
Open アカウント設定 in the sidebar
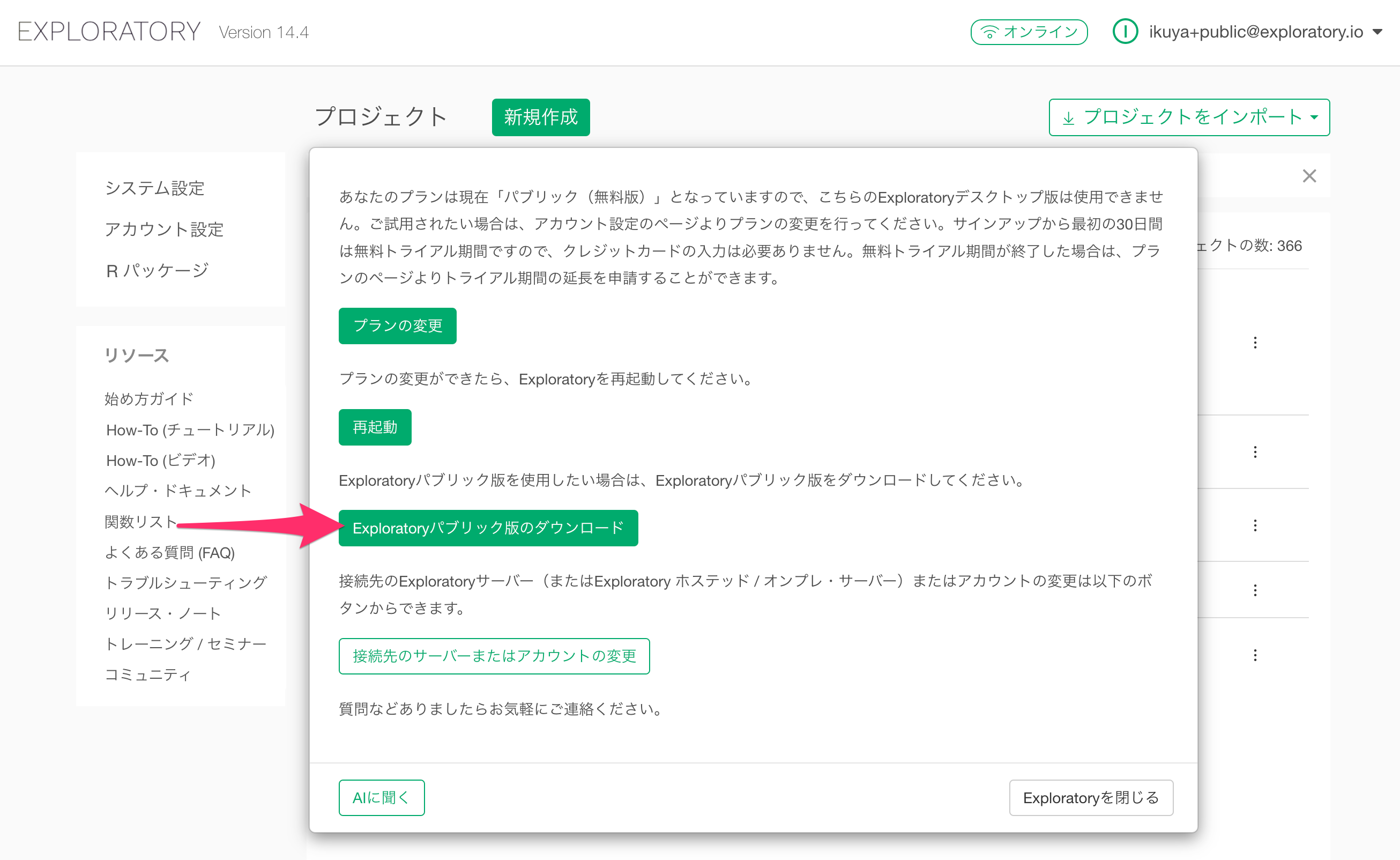(164, 229)
